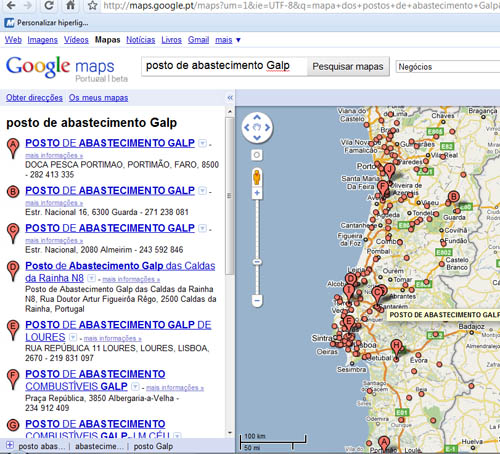Bookmark the page with the star icon

click(x=92, y=5)
